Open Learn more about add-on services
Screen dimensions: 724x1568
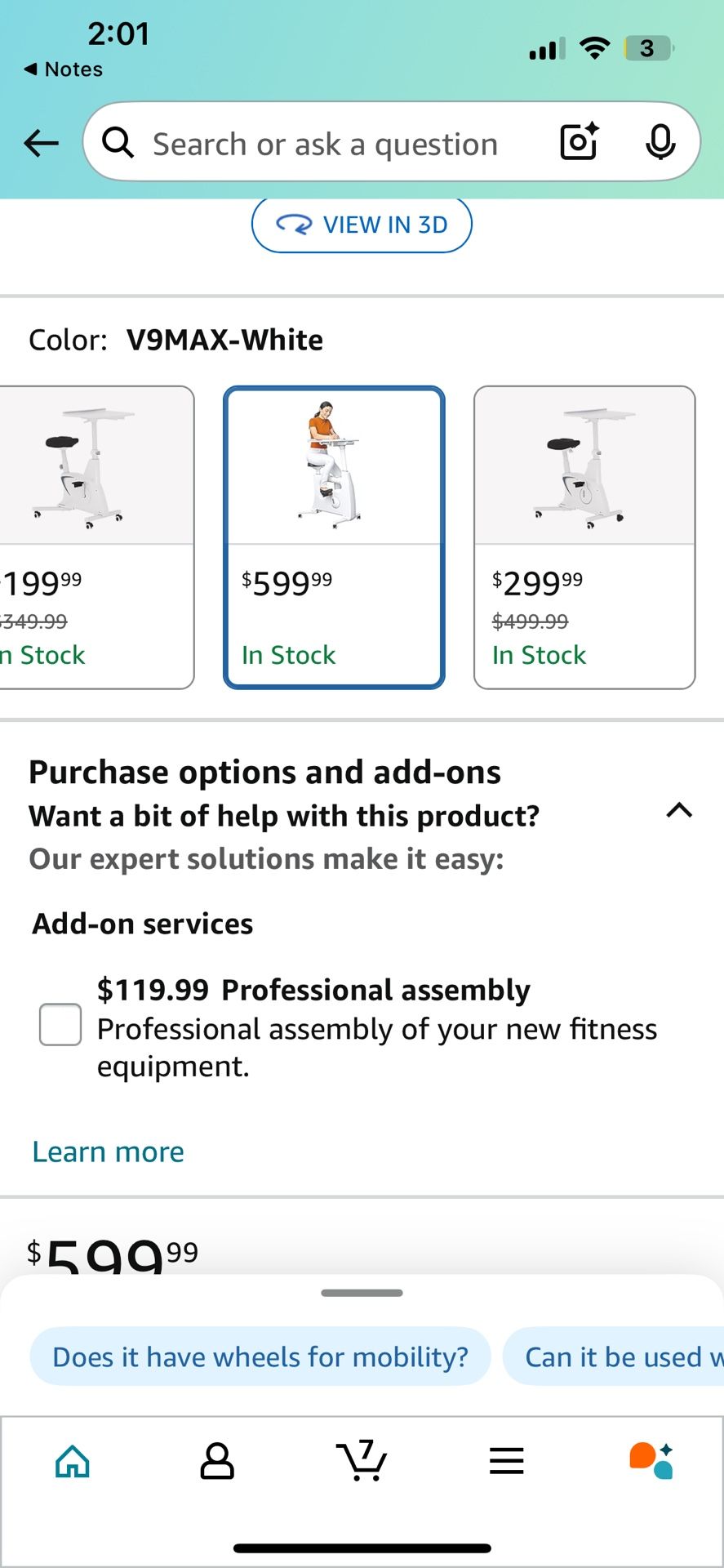(x=107, y=1151)
